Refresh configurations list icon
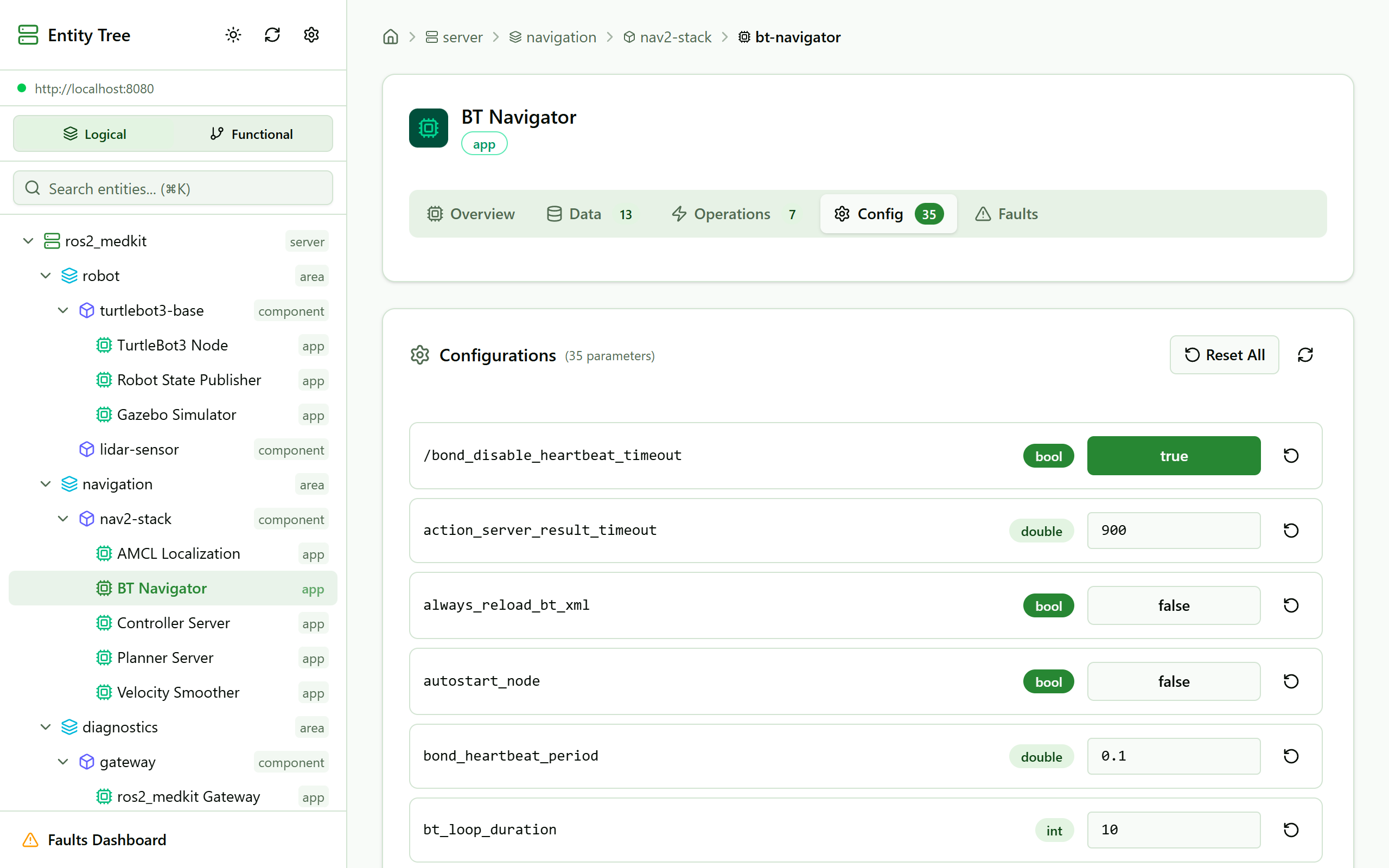The image size is (1389, 868). point(1305,355)
